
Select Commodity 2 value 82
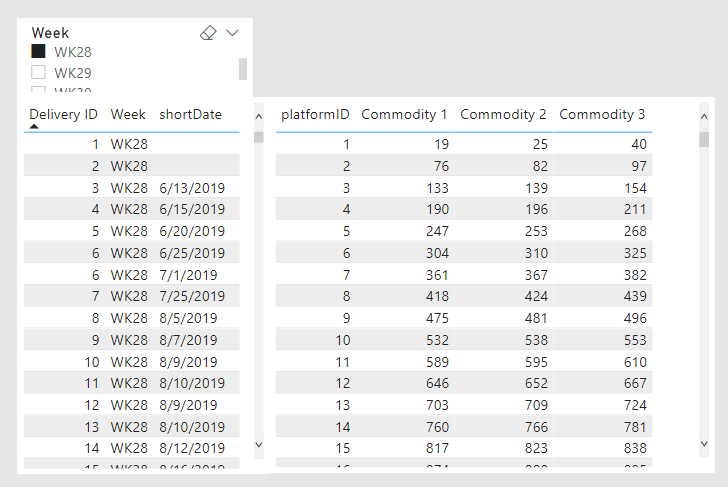(540, 166)
